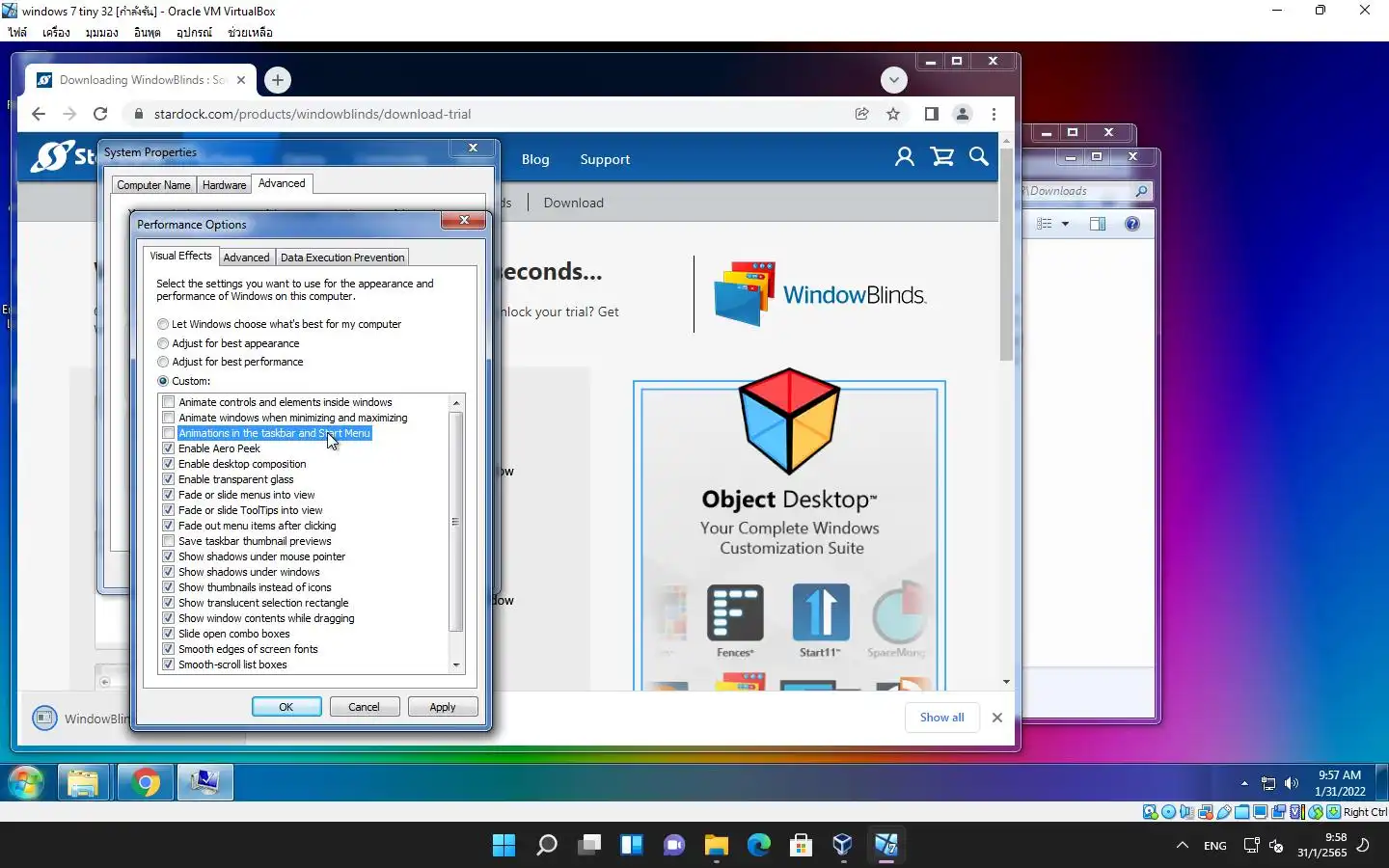Check Save taskbar thumbnail previews
Viewport: 1389px width, 868px height.
(x=169, y=541)
